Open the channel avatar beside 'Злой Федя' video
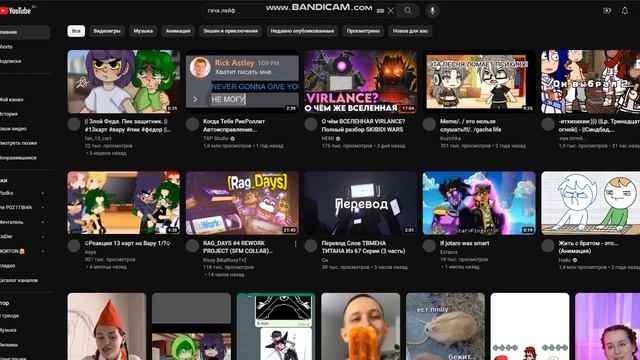The height and width of the screenshot is (360, 640). coord(74,124)
